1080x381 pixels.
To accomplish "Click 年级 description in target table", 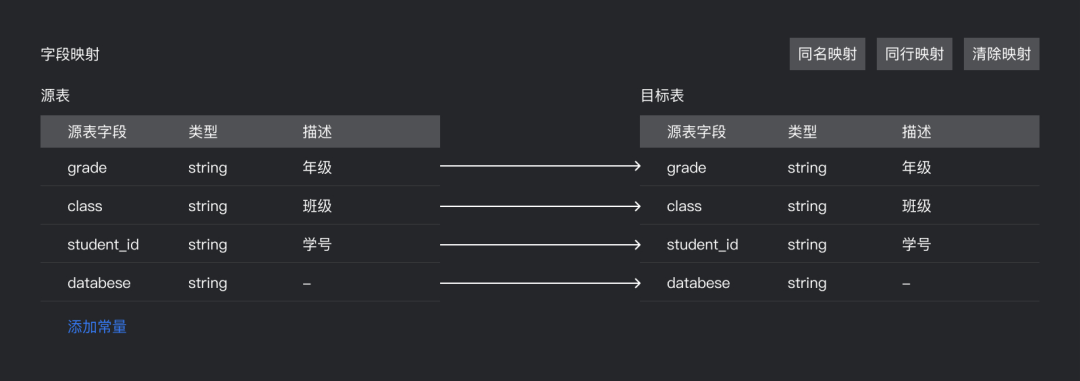I will pyautogui.click(x=917, y=167).
